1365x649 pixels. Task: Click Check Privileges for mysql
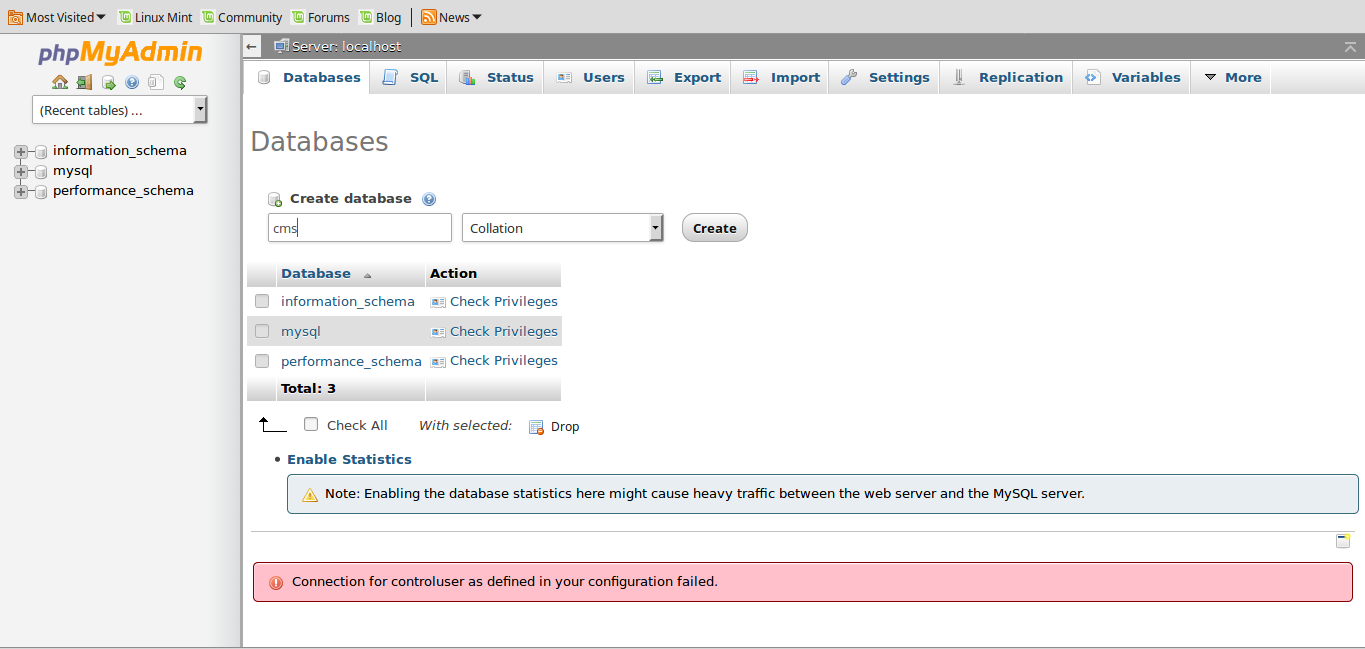tap(504, 331)
